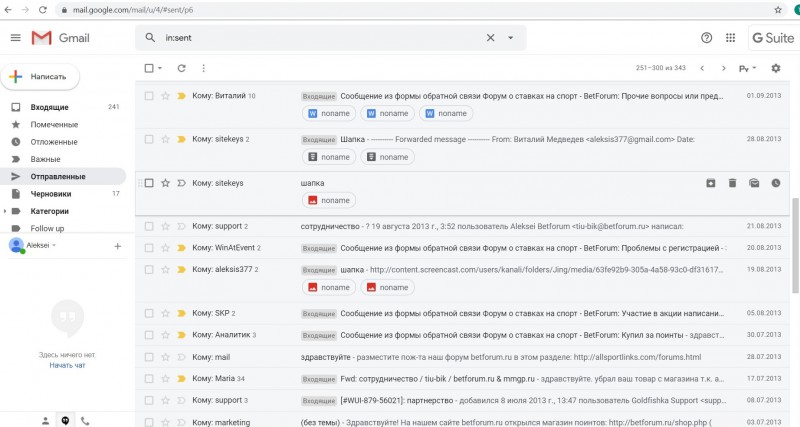Star the hovered sitekeys шапка message
Viewport: 800px width, 427px height.
coord(165,183)
